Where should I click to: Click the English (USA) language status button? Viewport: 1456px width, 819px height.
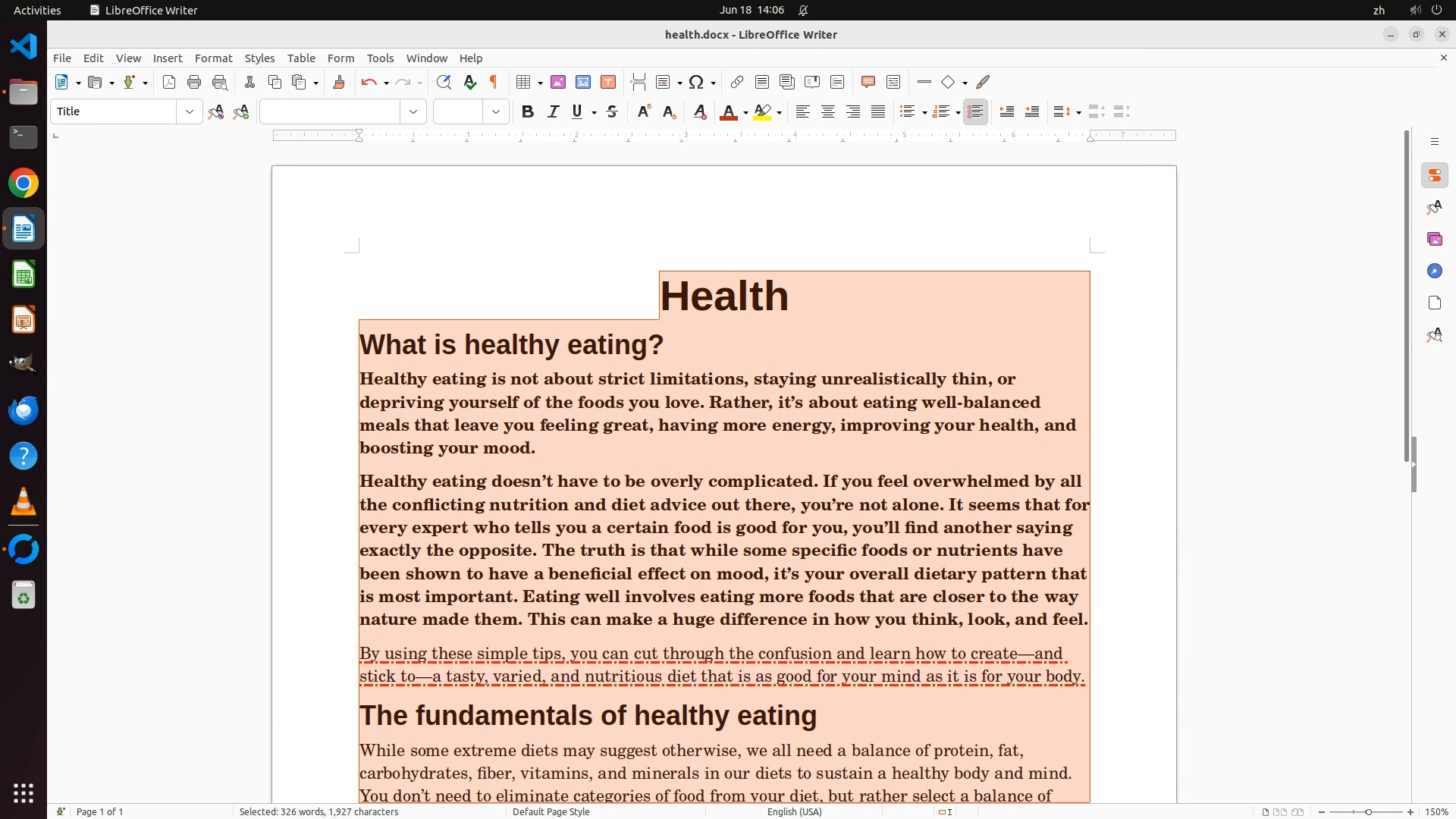coord(794,812)
